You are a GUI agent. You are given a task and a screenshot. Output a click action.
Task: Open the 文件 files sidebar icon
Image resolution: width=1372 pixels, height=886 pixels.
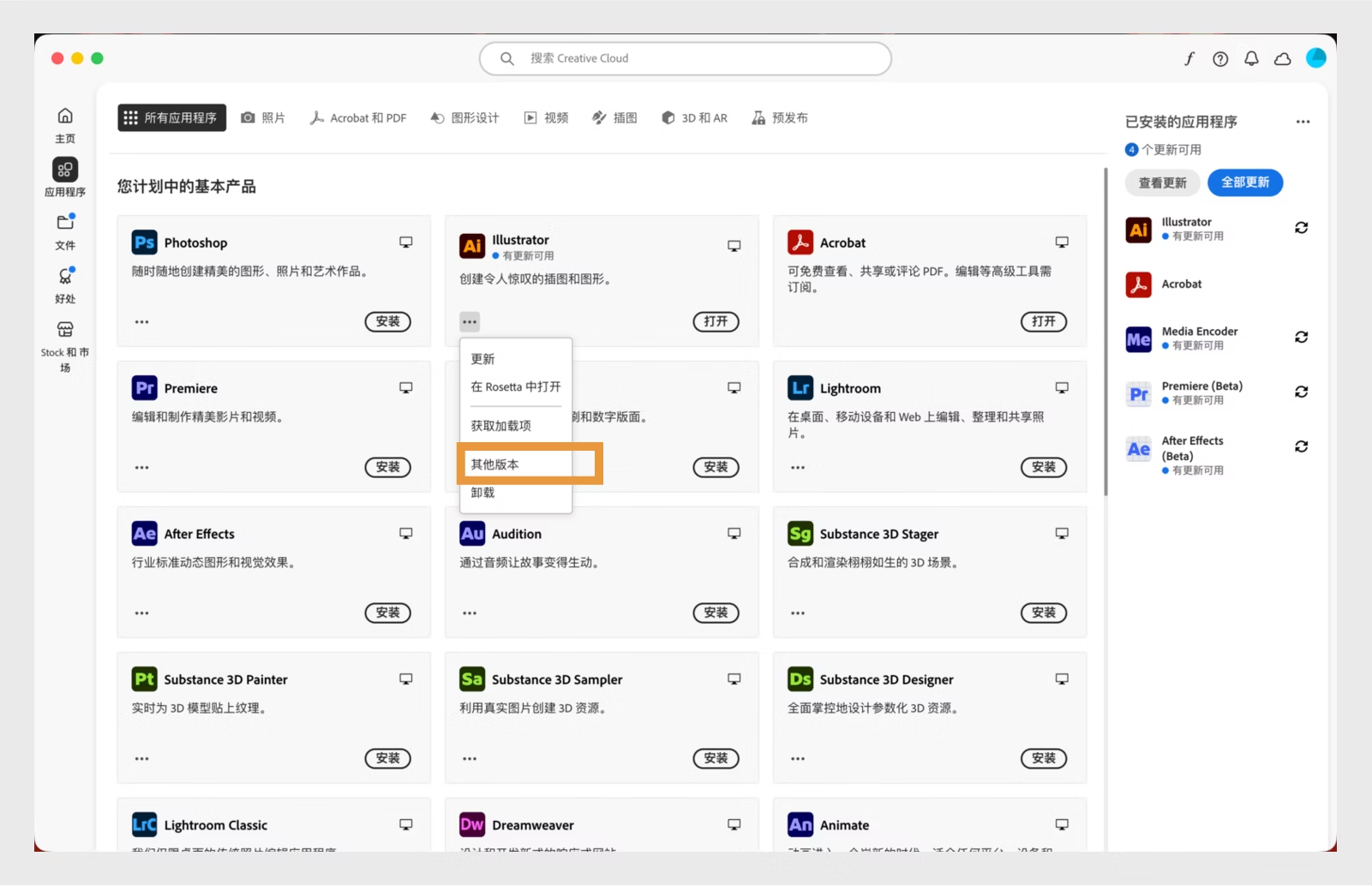pyautogui.click(x=65, y=222)
